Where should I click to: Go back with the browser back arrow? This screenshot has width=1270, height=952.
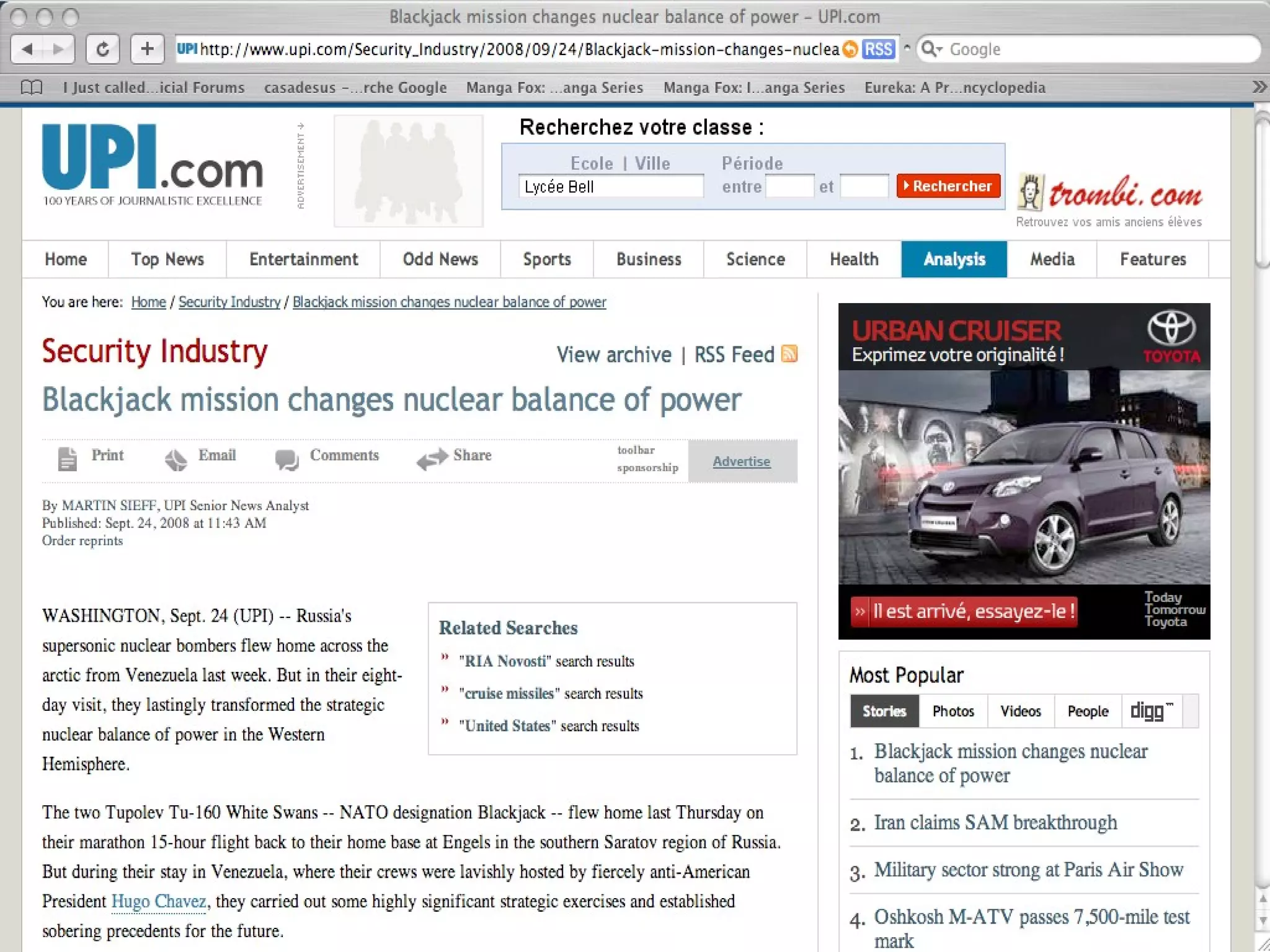pos(27,49)
